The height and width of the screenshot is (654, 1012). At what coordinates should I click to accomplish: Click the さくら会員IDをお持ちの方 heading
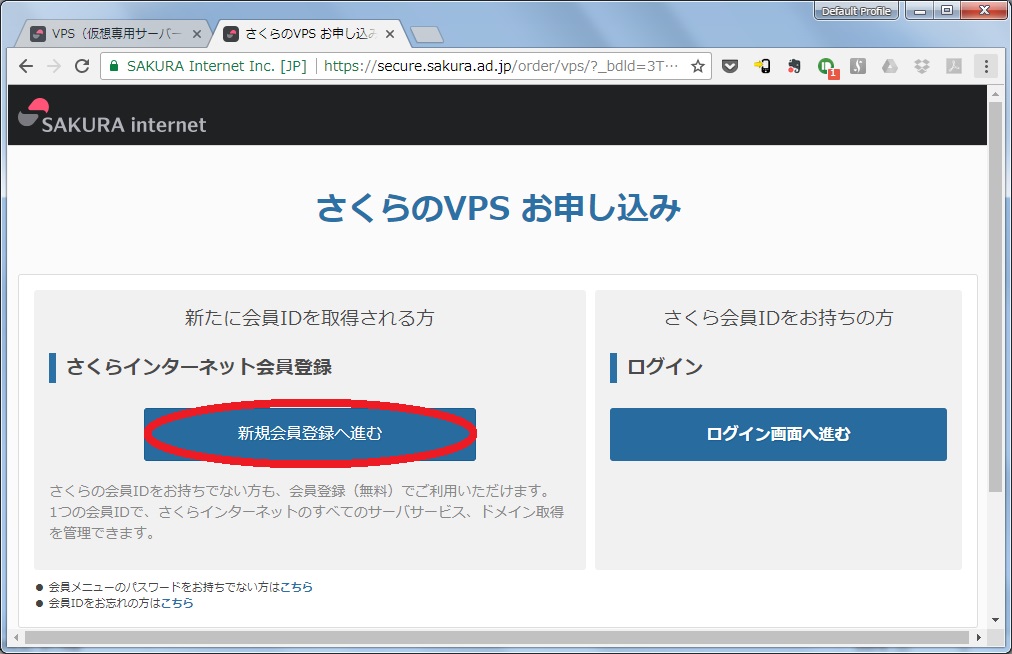click(778, 318)
